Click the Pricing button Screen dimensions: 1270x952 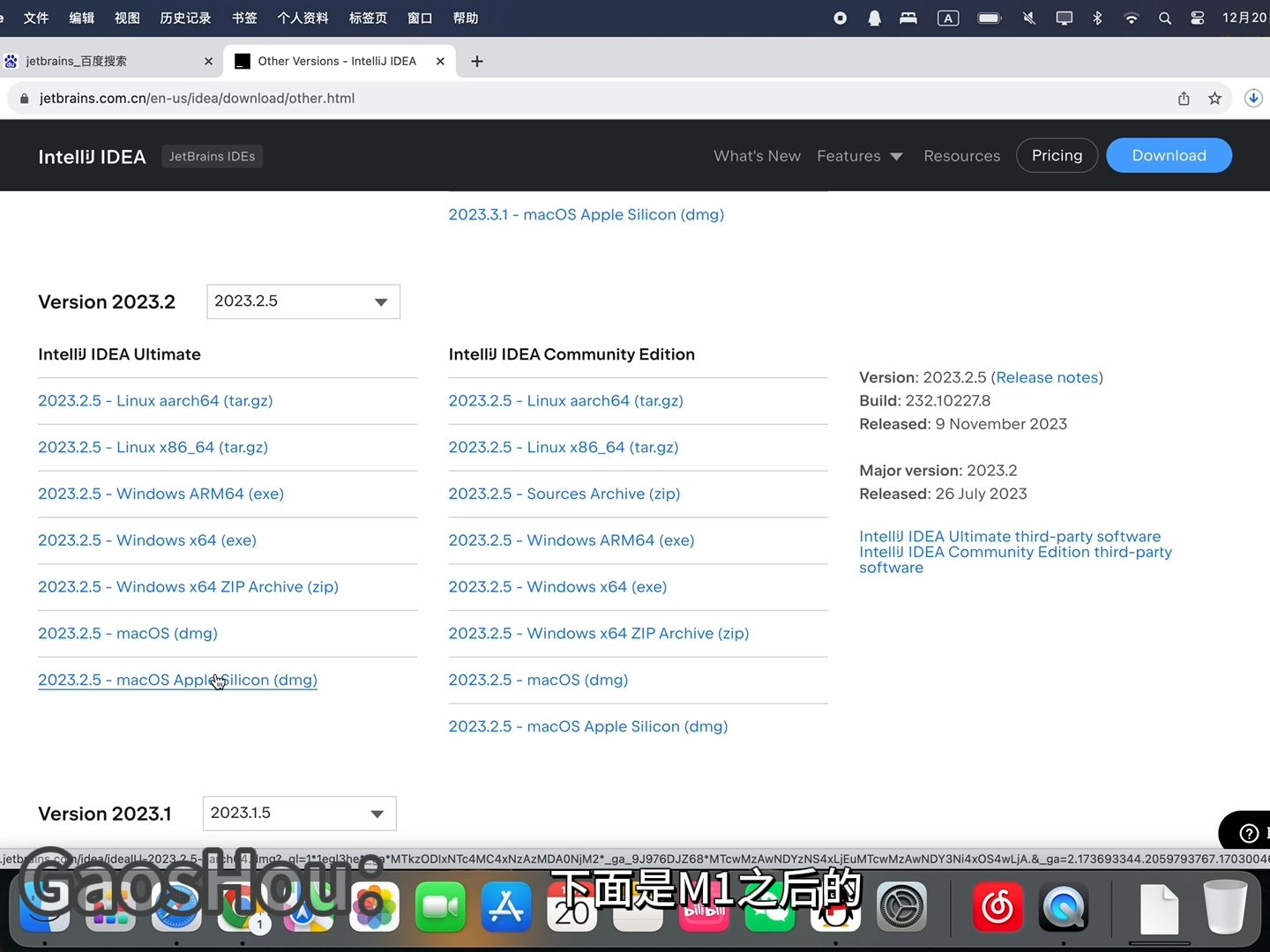point(1057,155)
